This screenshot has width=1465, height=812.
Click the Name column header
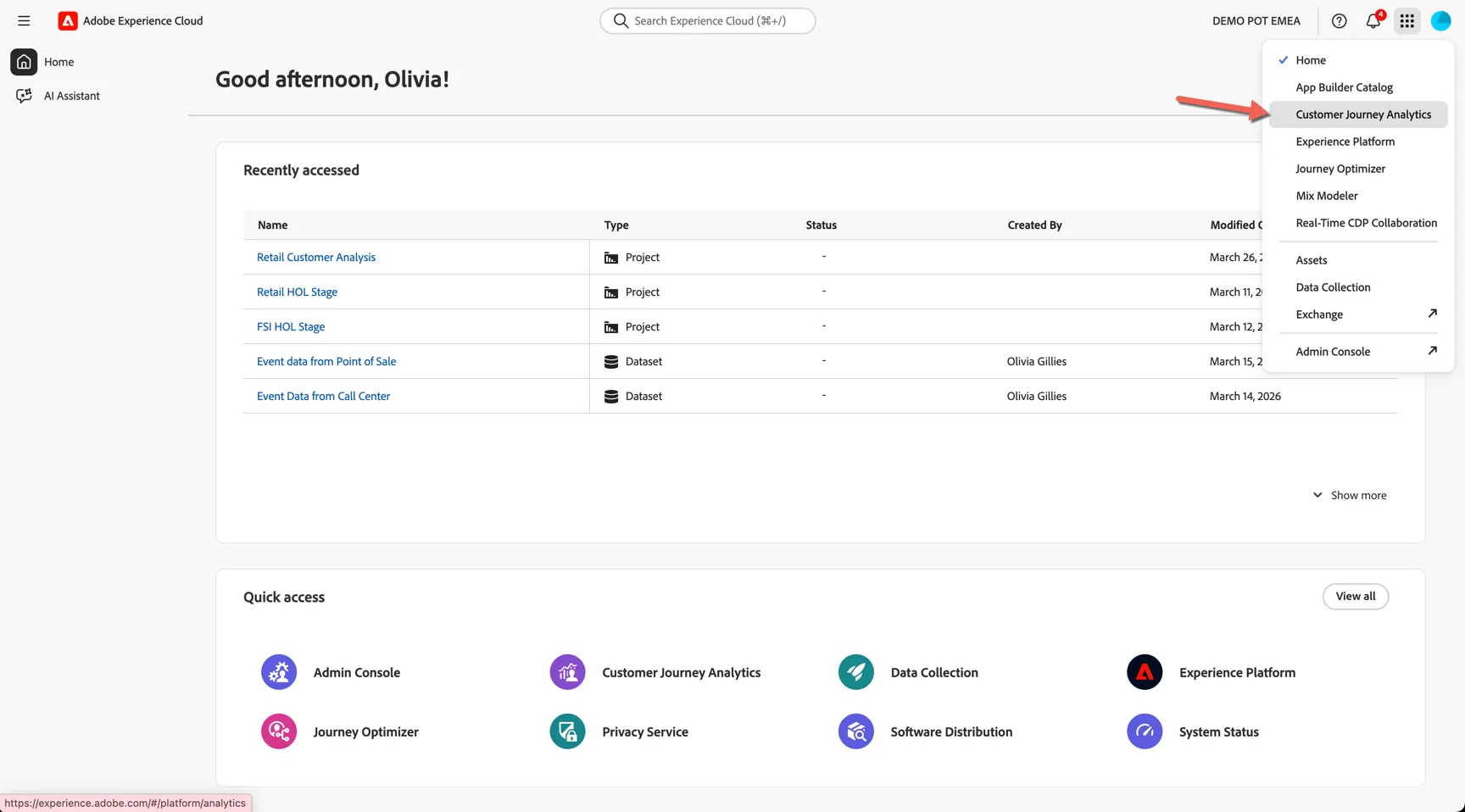(x=272, y=225)
